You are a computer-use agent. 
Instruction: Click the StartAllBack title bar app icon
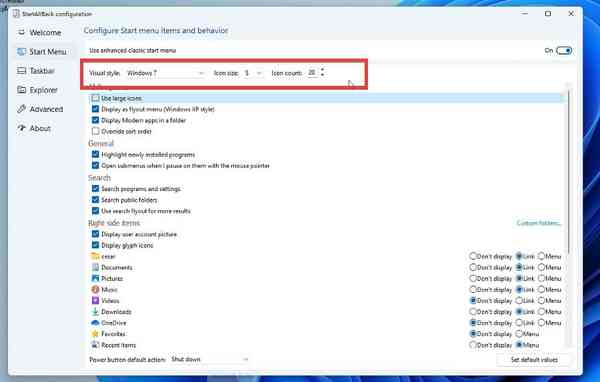pos(16,14)
